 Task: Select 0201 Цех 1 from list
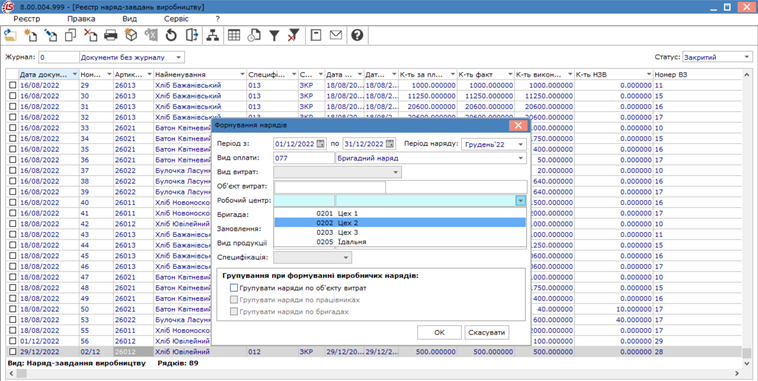(x=400, y=213)
